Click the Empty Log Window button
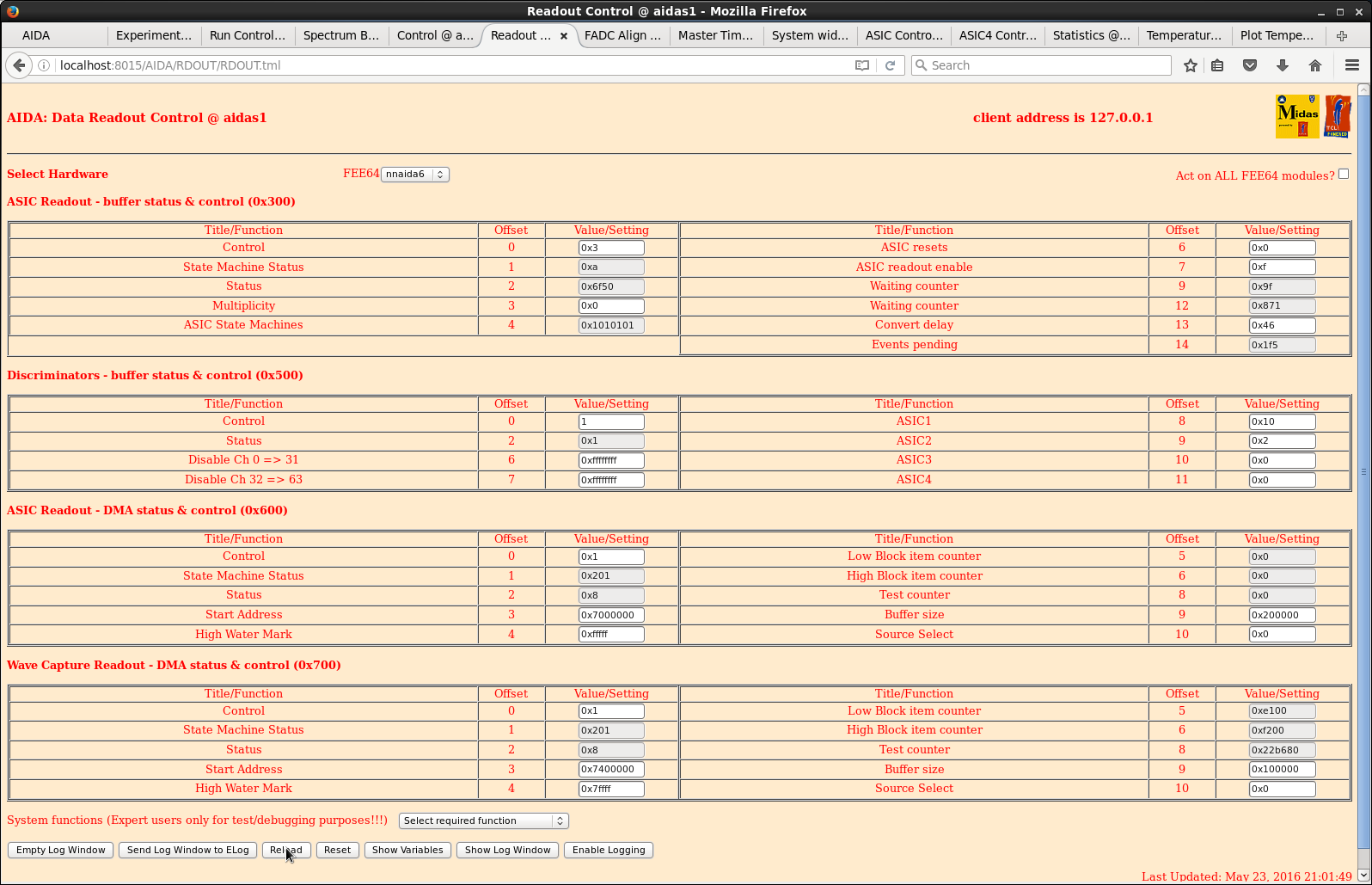Viewport: 1372px width, 885px height. point(60,850)
